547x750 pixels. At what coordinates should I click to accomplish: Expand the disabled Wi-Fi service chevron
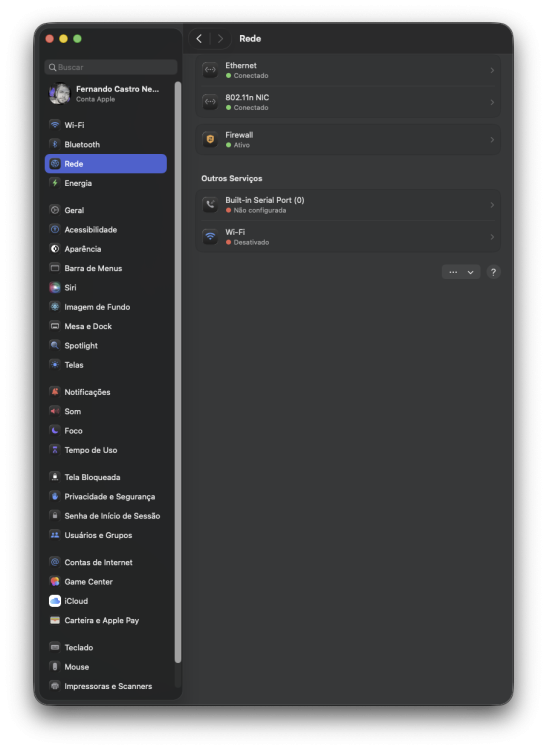[x=492, y=237]
